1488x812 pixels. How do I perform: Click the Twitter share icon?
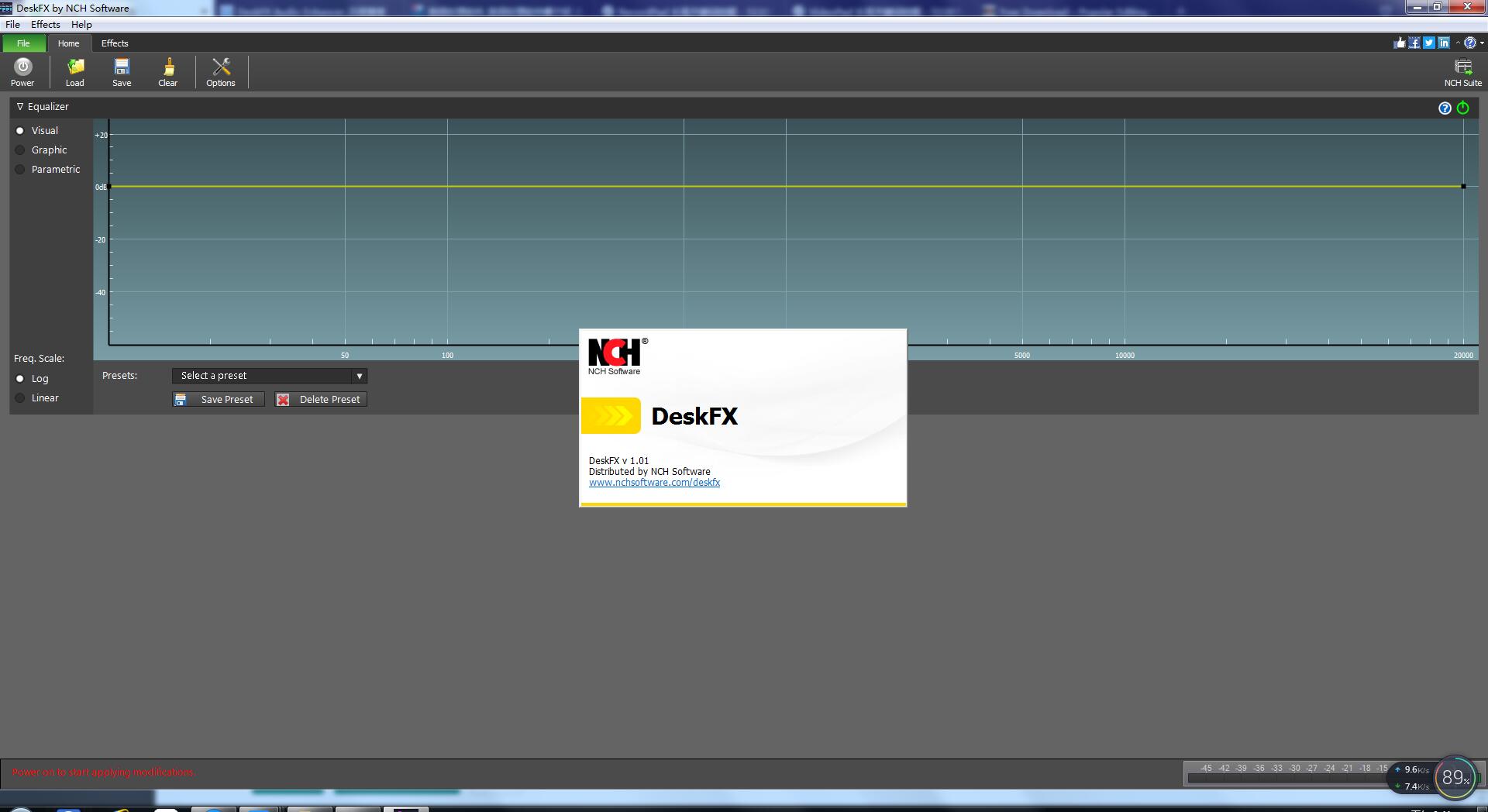tap(1428, 43)
